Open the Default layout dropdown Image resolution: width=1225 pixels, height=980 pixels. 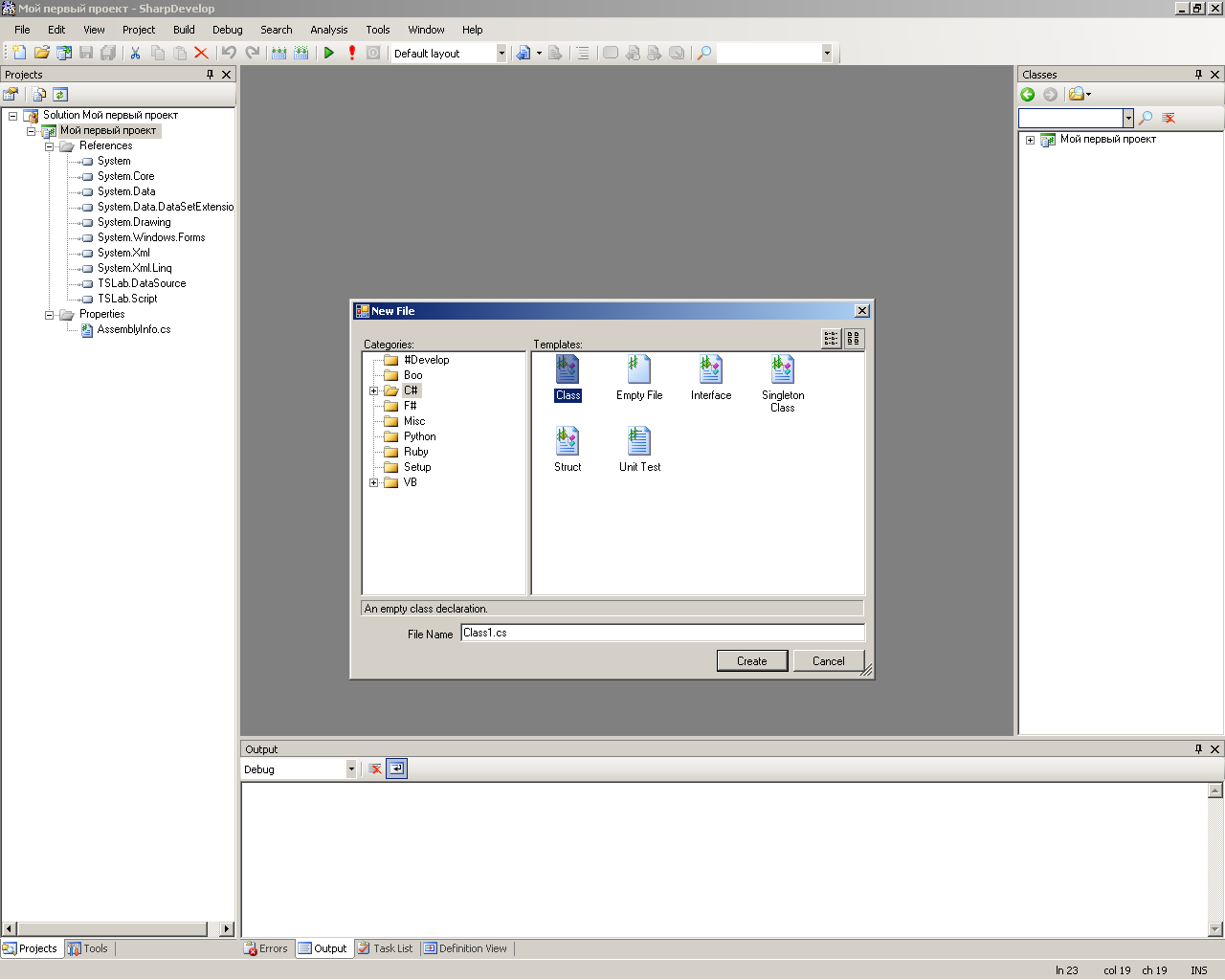pyautogui.click(x=501, y=54)
